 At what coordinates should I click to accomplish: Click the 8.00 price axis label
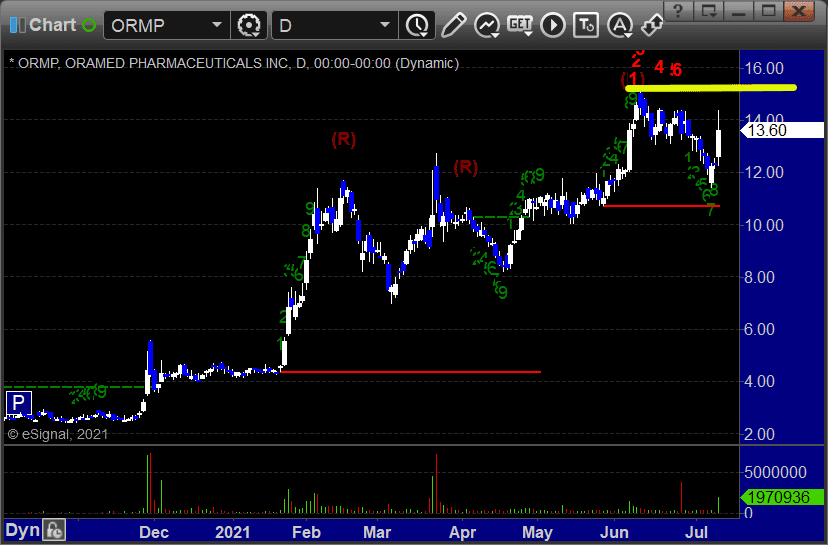[759, 277]
